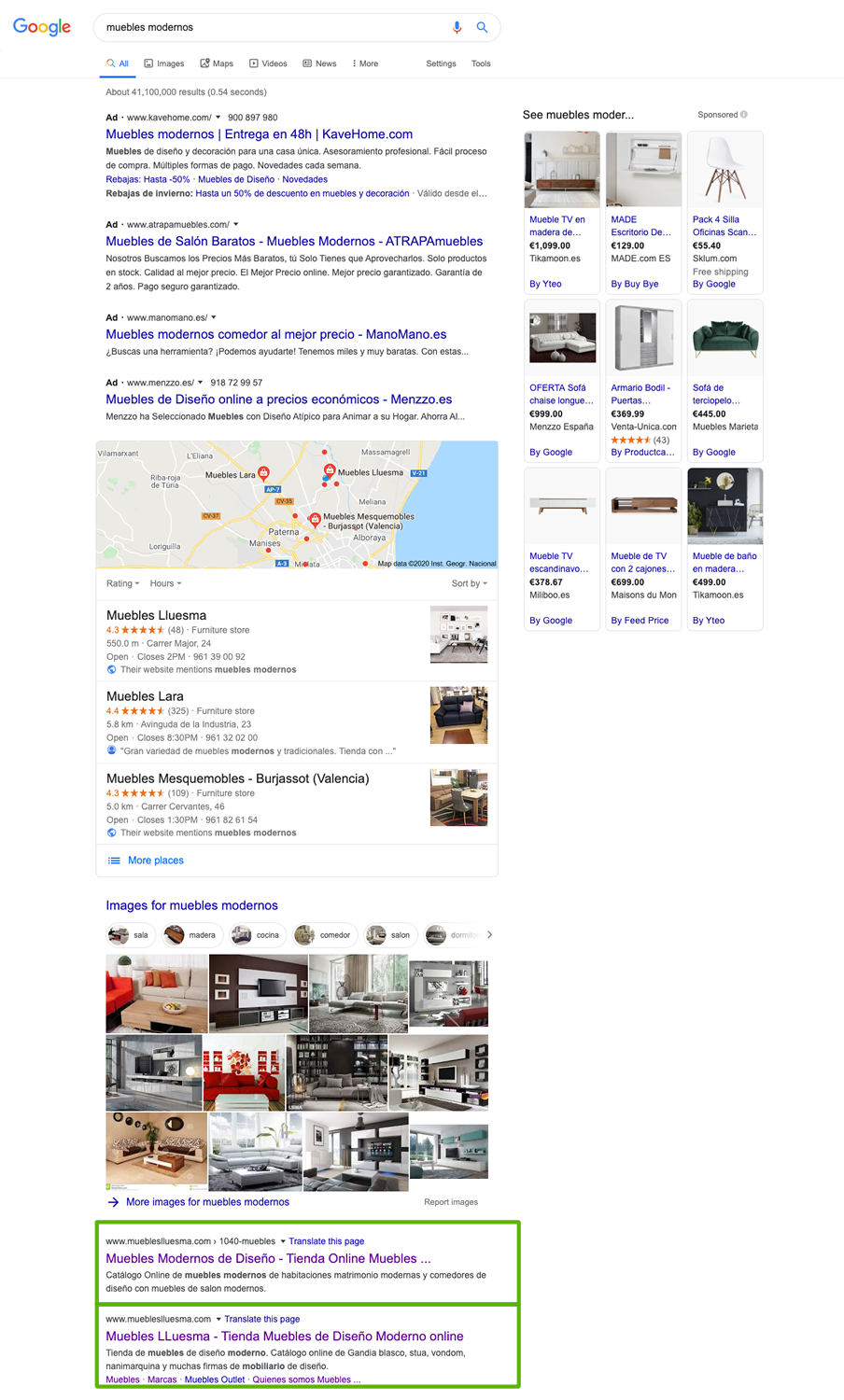This screenshot has height=1400, width=844.
Task: Open the Sort by dropdown
Action: (x=469, y=583)
